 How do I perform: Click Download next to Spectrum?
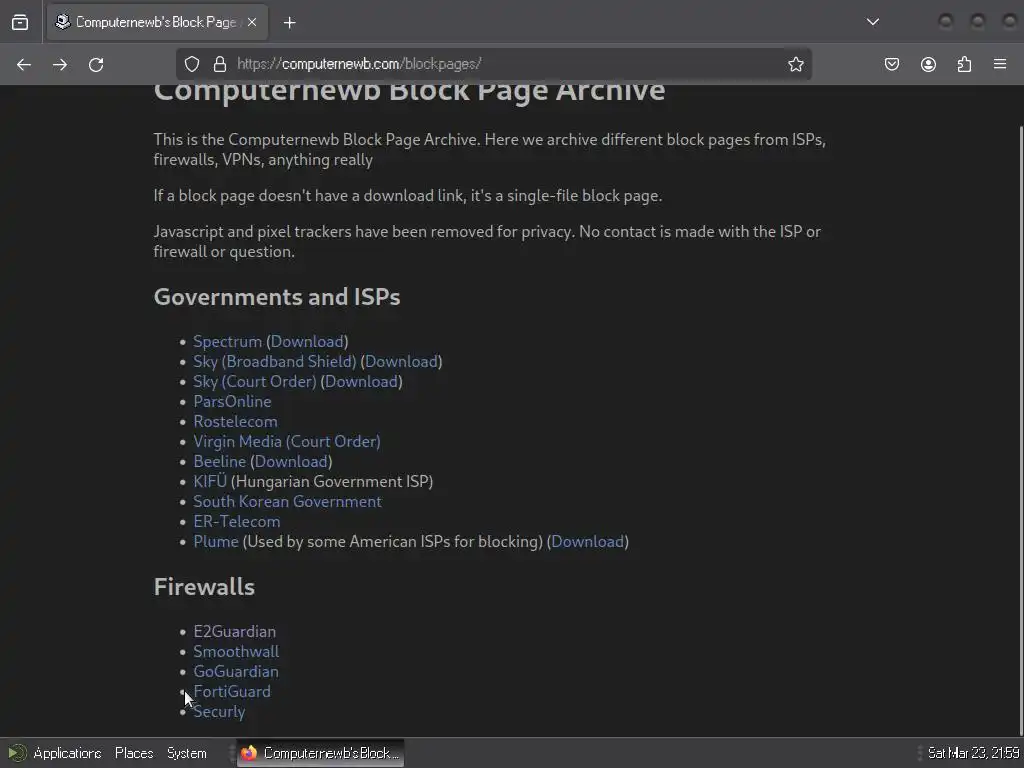307,342
